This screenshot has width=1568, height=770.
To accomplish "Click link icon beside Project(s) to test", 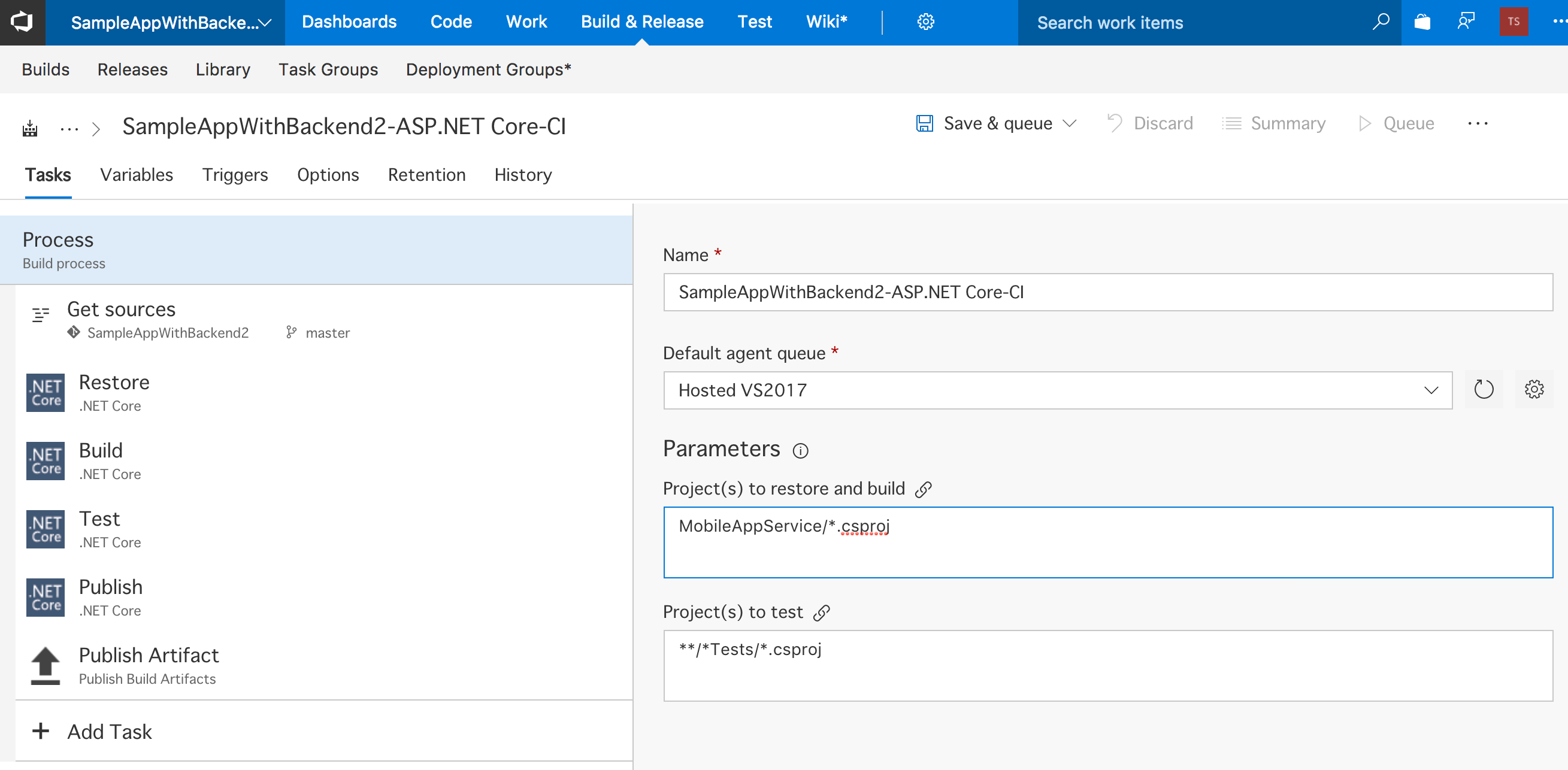I will point(822,613).
